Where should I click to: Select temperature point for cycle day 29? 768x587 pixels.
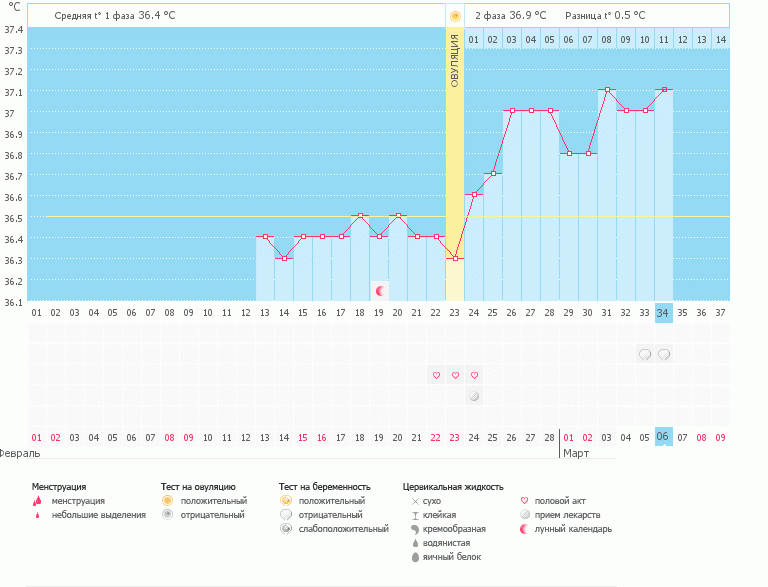coord(569,153)
